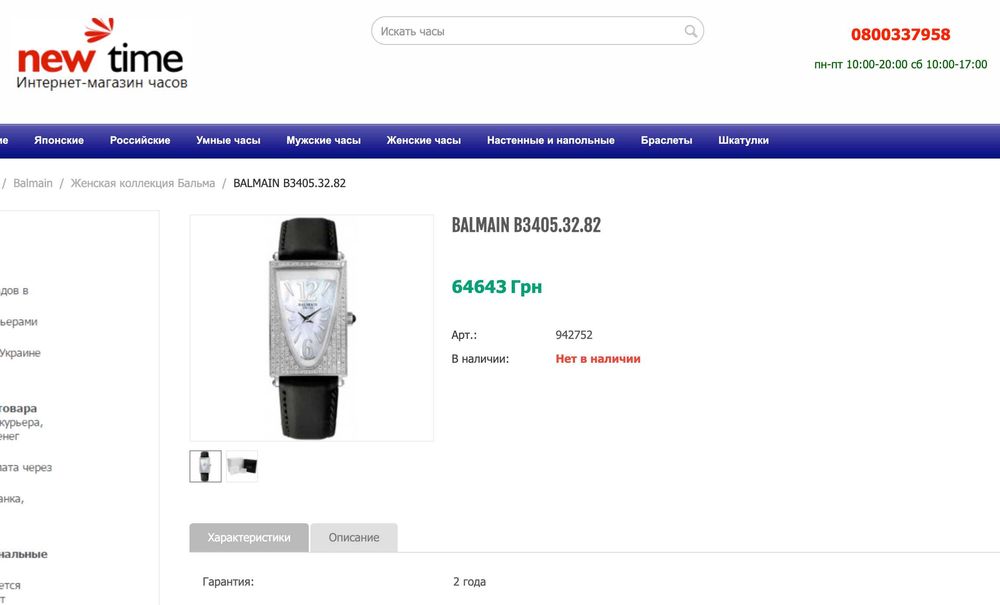Open the Российские menu category
This screenshot has height=605, width=1000.
(140, 141)
